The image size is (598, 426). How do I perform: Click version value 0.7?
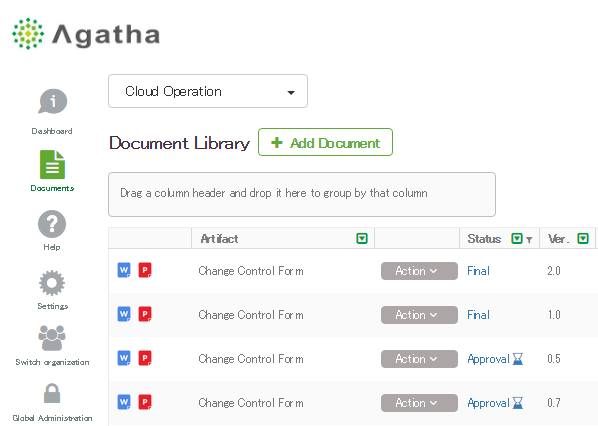pyautogui.click(x=554, y=403)
